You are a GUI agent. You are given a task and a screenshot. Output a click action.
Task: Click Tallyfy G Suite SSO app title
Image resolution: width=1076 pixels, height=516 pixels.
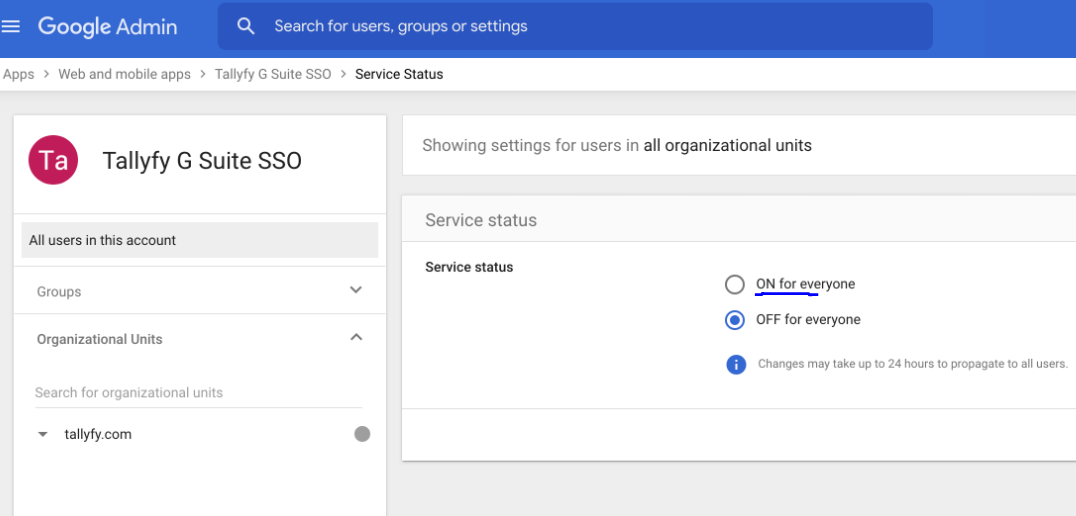pyautogui.click(x=202, y=161)
